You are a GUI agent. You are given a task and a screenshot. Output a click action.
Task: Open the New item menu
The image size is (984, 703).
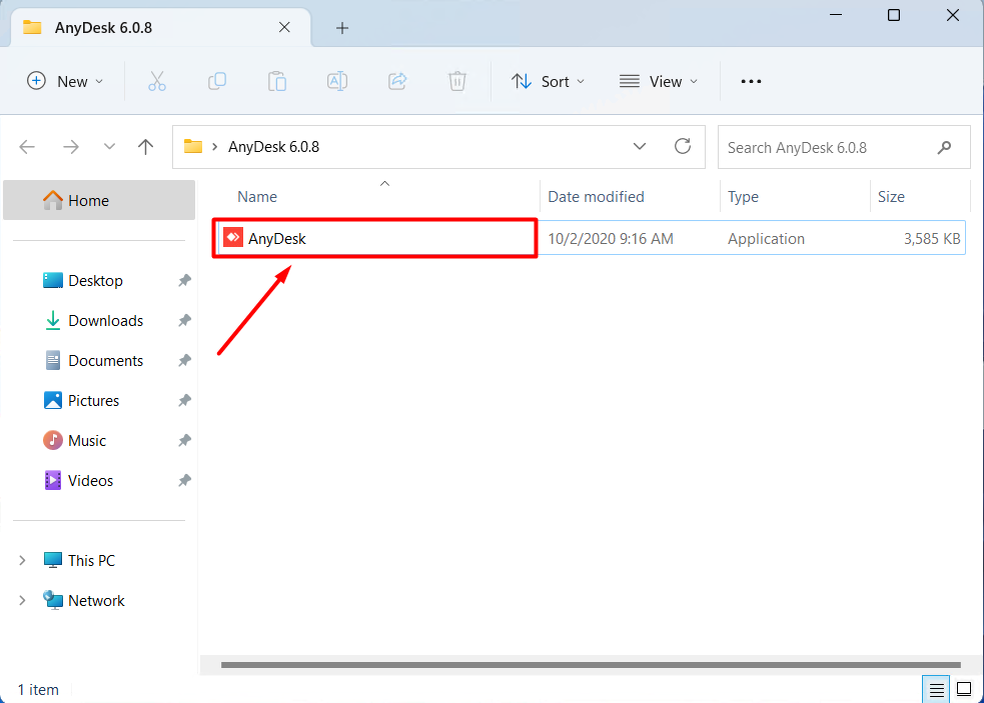pyautogui.click(x=65, y=82)
